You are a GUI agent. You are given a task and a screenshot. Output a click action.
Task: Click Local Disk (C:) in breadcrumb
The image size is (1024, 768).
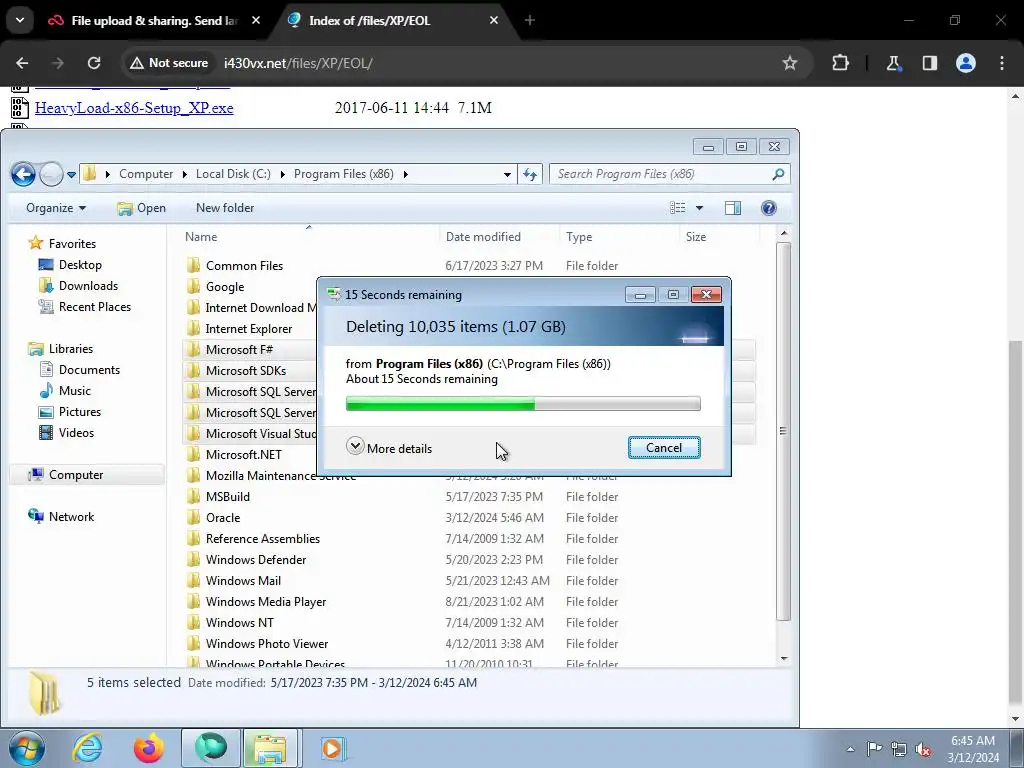point(233,174)
